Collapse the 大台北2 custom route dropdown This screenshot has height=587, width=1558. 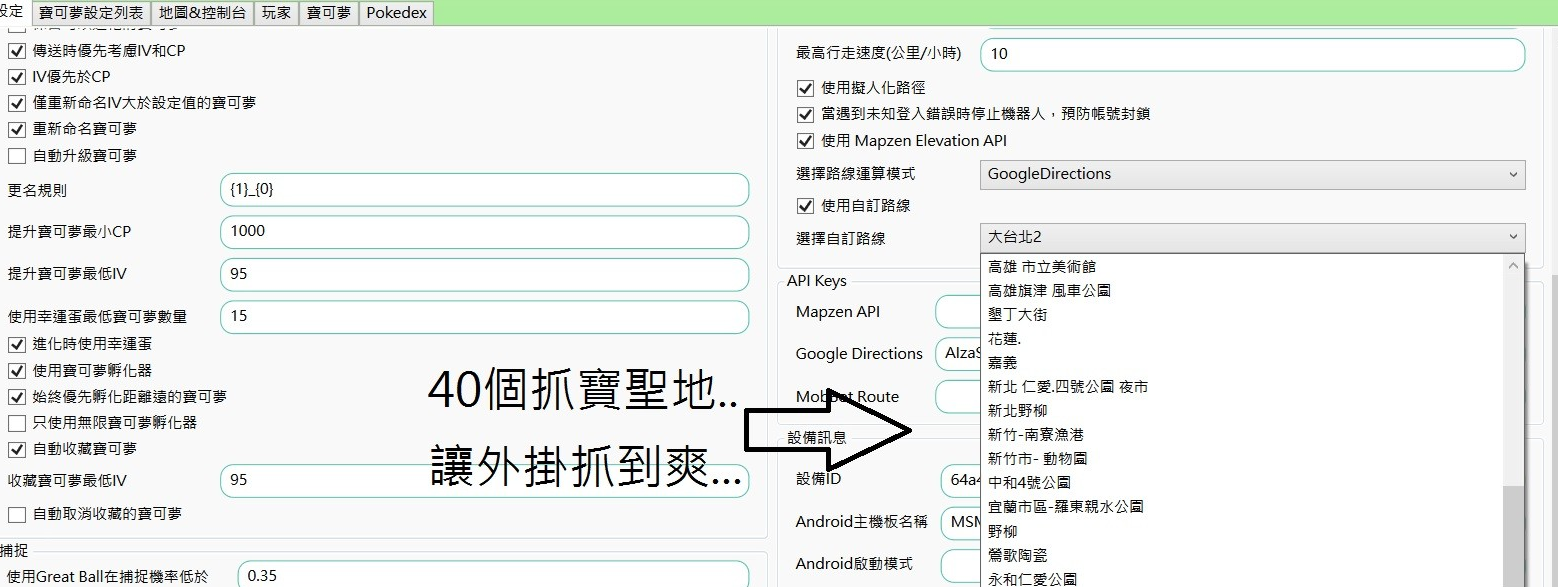click(1252, 238)
